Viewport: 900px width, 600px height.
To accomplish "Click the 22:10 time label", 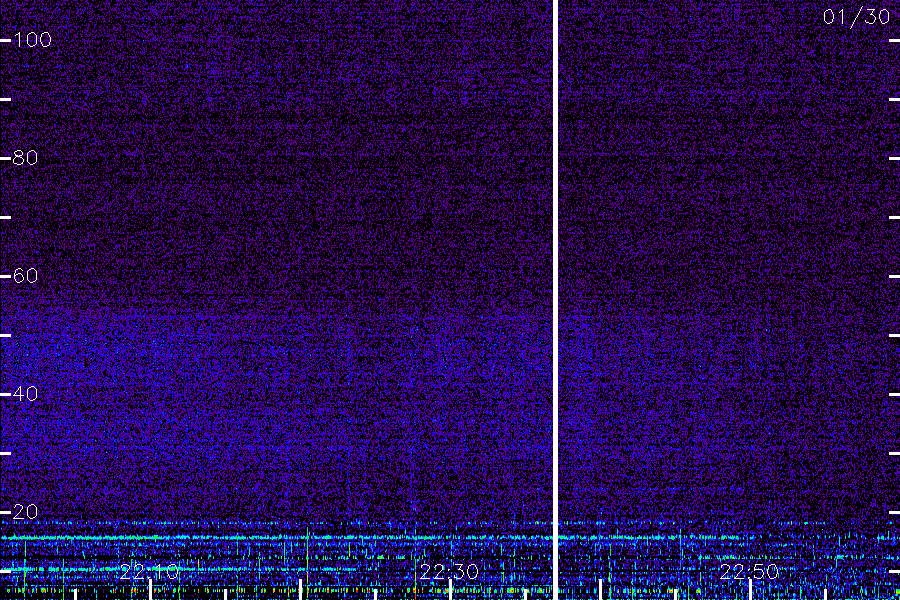I will (149, 572).
